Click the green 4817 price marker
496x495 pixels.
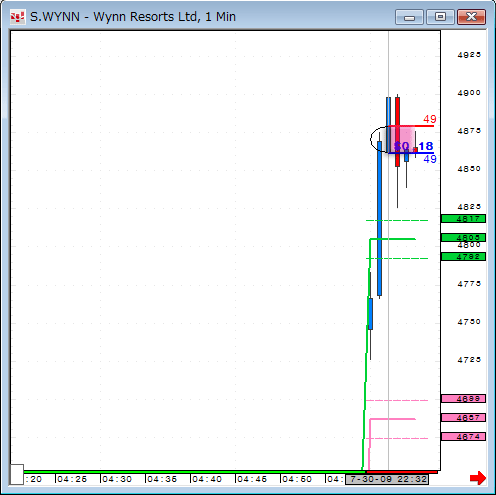click(463, 219)
